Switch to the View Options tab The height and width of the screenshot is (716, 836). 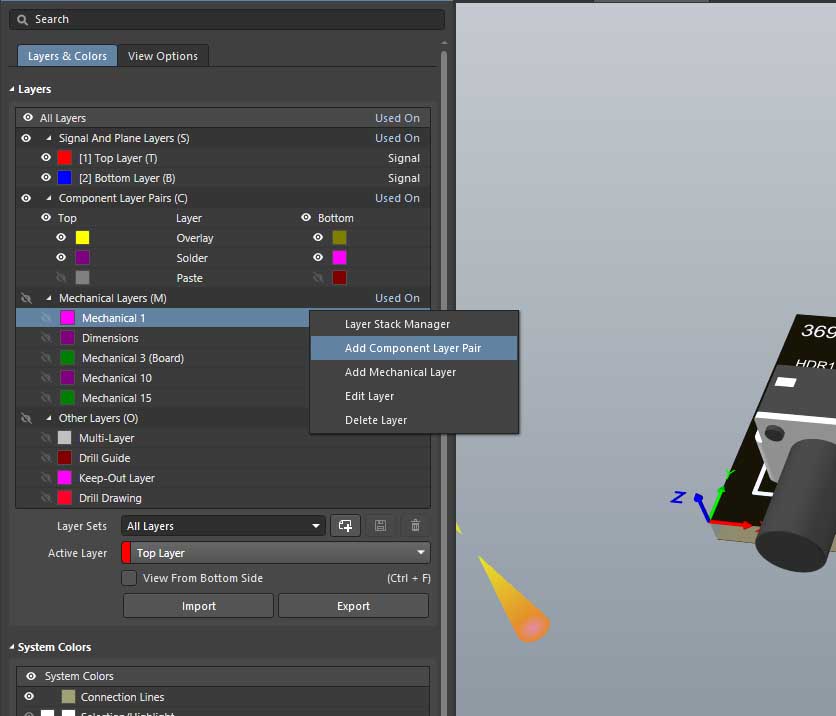point(163,56)
